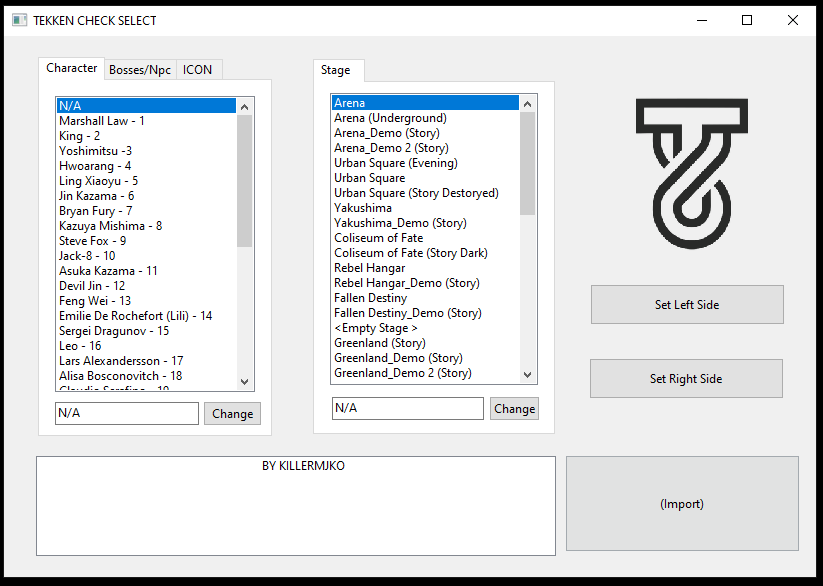The width and height of the screenshot is (823, 586).
Task: Minimize the TEKKEN CHECK SELECT window
Action: click(x=702, y=20)
